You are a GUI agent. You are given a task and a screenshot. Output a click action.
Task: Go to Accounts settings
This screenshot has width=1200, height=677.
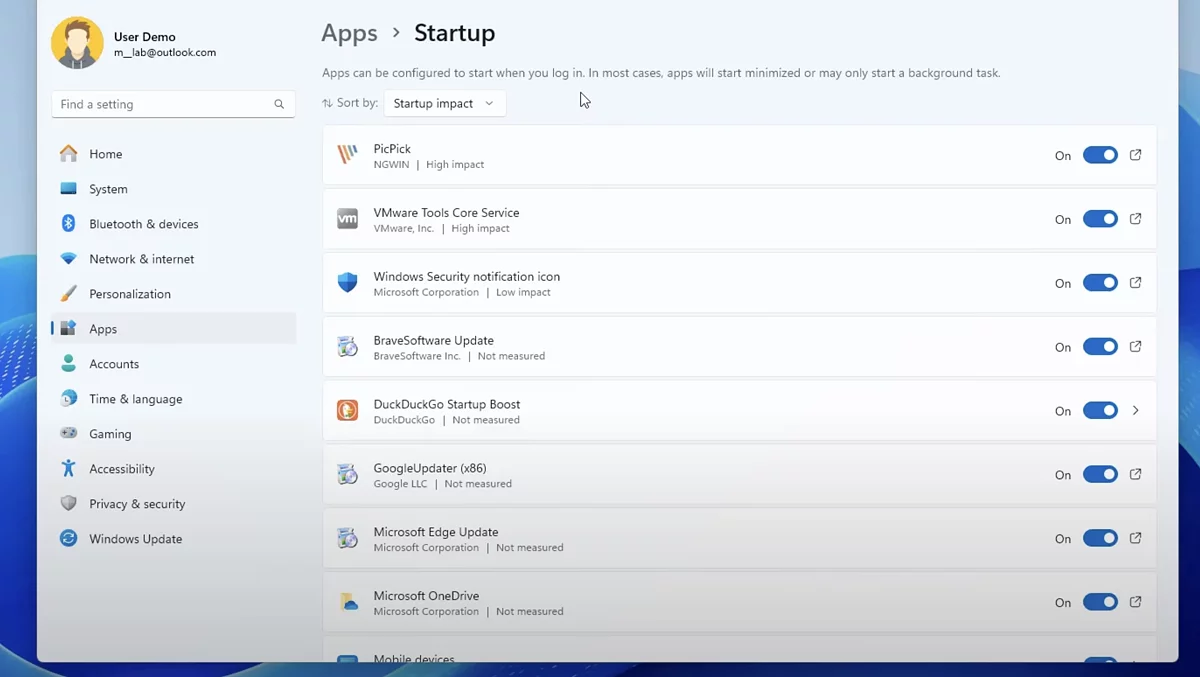tap(174, 364)
